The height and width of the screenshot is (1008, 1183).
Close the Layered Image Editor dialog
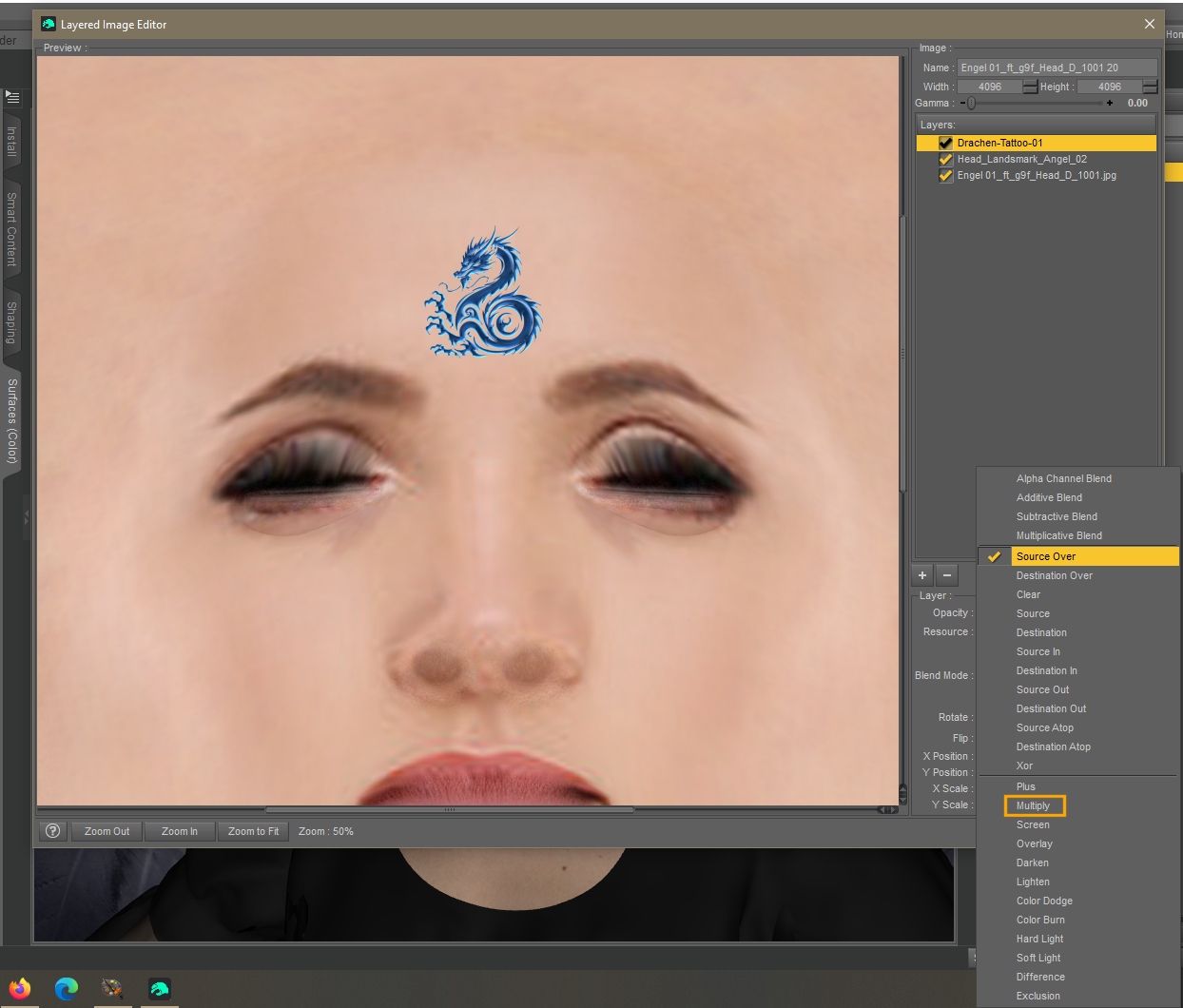click(x=1149, y=24)
